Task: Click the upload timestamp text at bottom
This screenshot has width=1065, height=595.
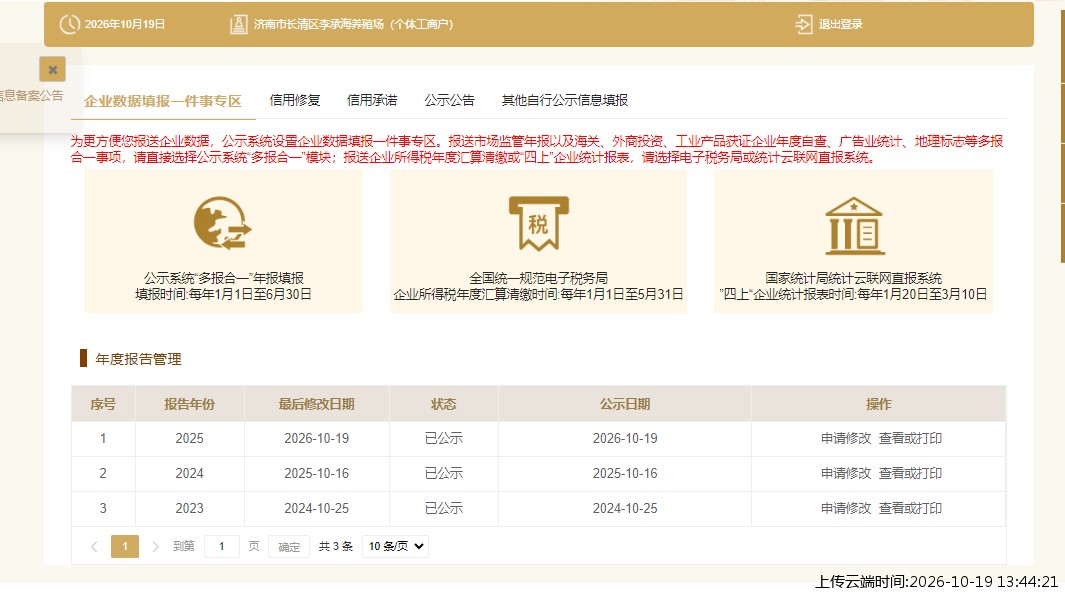Action: 937,582
